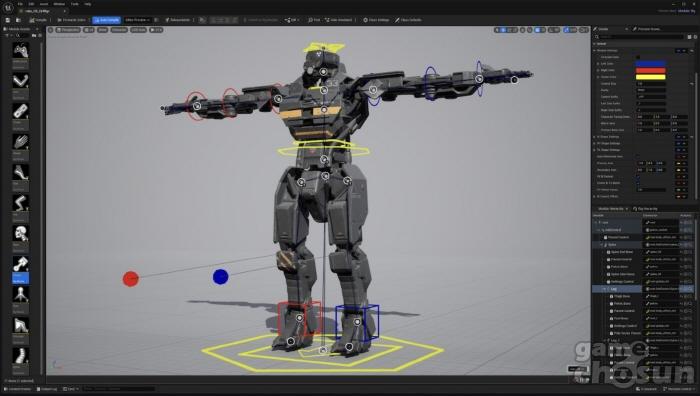Viewport: 700px width, 396px height.
Task: Open the Window menu
Action: pyautogui.click(x=59, y=4)
